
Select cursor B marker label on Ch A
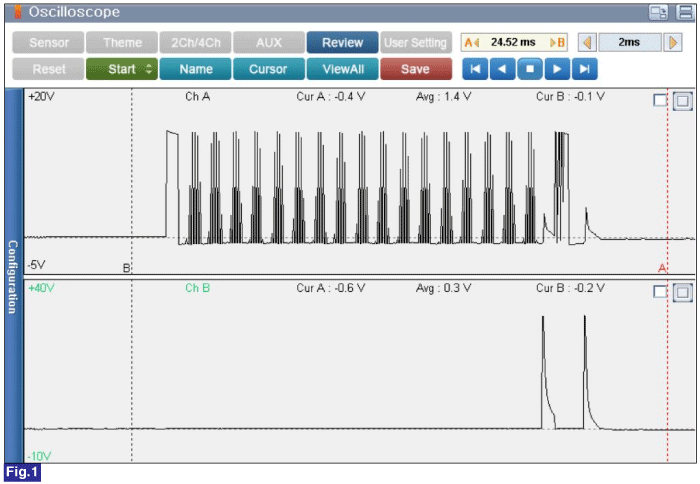point(126,268)
